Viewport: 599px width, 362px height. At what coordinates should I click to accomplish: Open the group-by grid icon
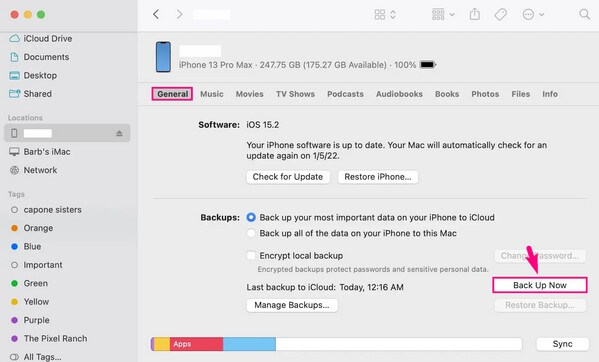(438, 15)
